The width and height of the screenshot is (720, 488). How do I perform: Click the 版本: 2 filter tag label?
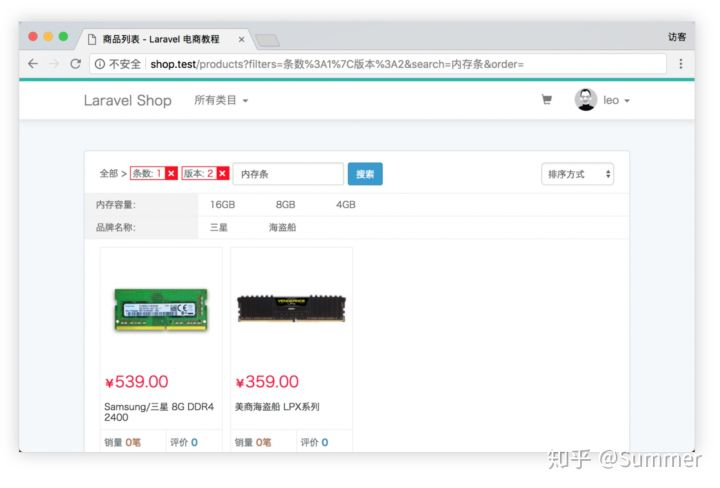coord(199,173)
